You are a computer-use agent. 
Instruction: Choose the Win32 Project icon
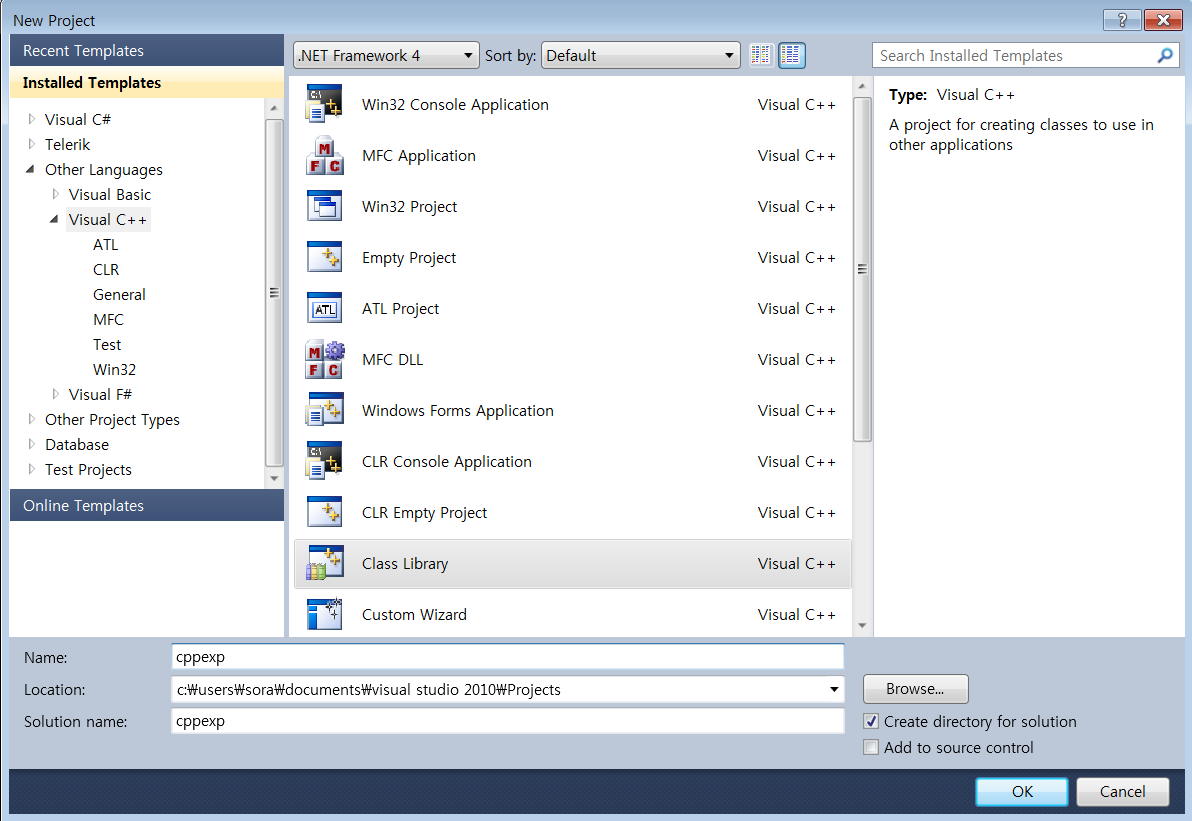tap(324, 206)
